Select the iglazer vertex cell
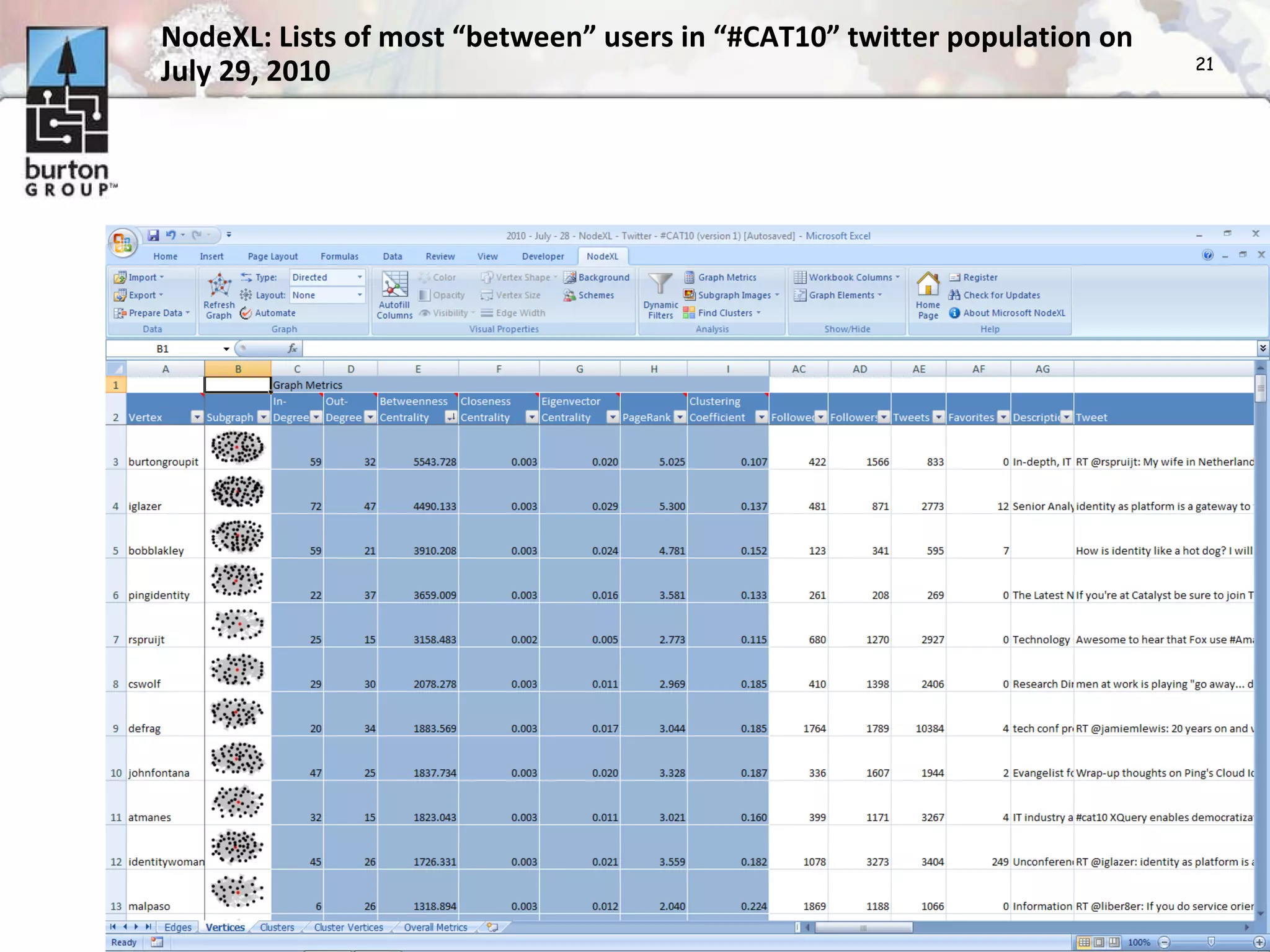Image resolution: width=1270 pixels, height=952 pixels. point(165,492)
